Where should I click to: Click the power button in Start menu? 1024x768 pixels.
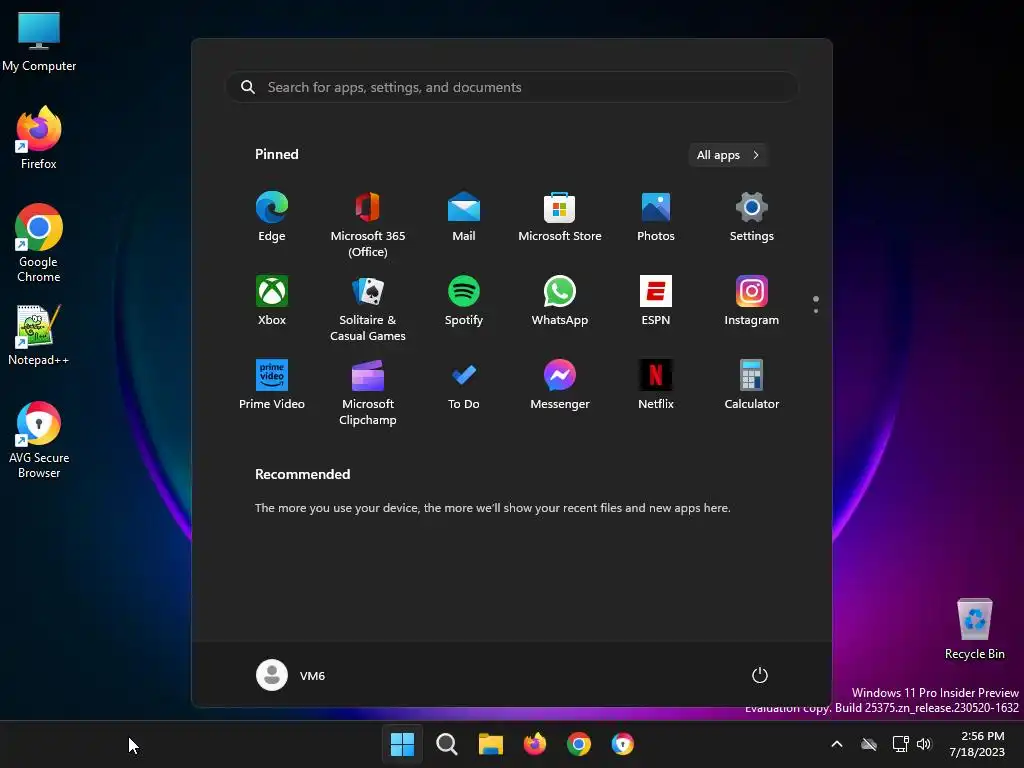point(760,675)
